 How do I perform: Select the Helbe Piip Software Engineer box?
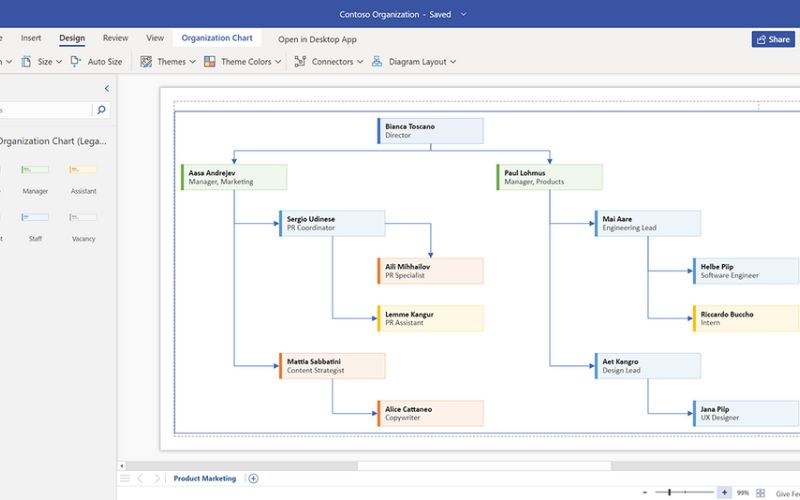coord(746,271)
